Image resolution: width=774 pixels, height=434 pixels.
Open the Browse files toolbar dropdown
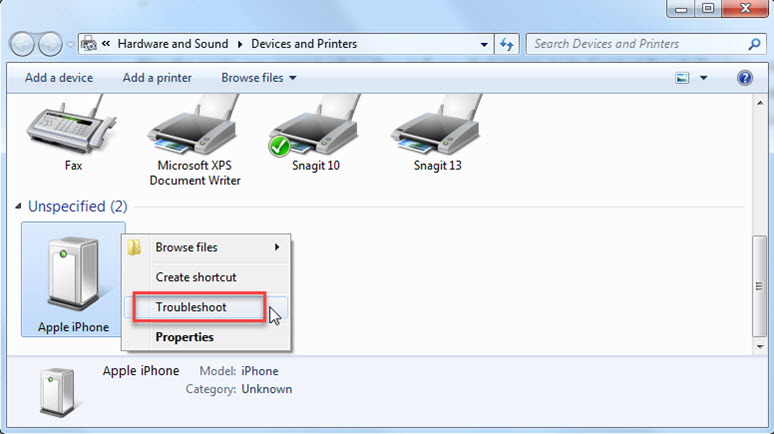point(258,78)
